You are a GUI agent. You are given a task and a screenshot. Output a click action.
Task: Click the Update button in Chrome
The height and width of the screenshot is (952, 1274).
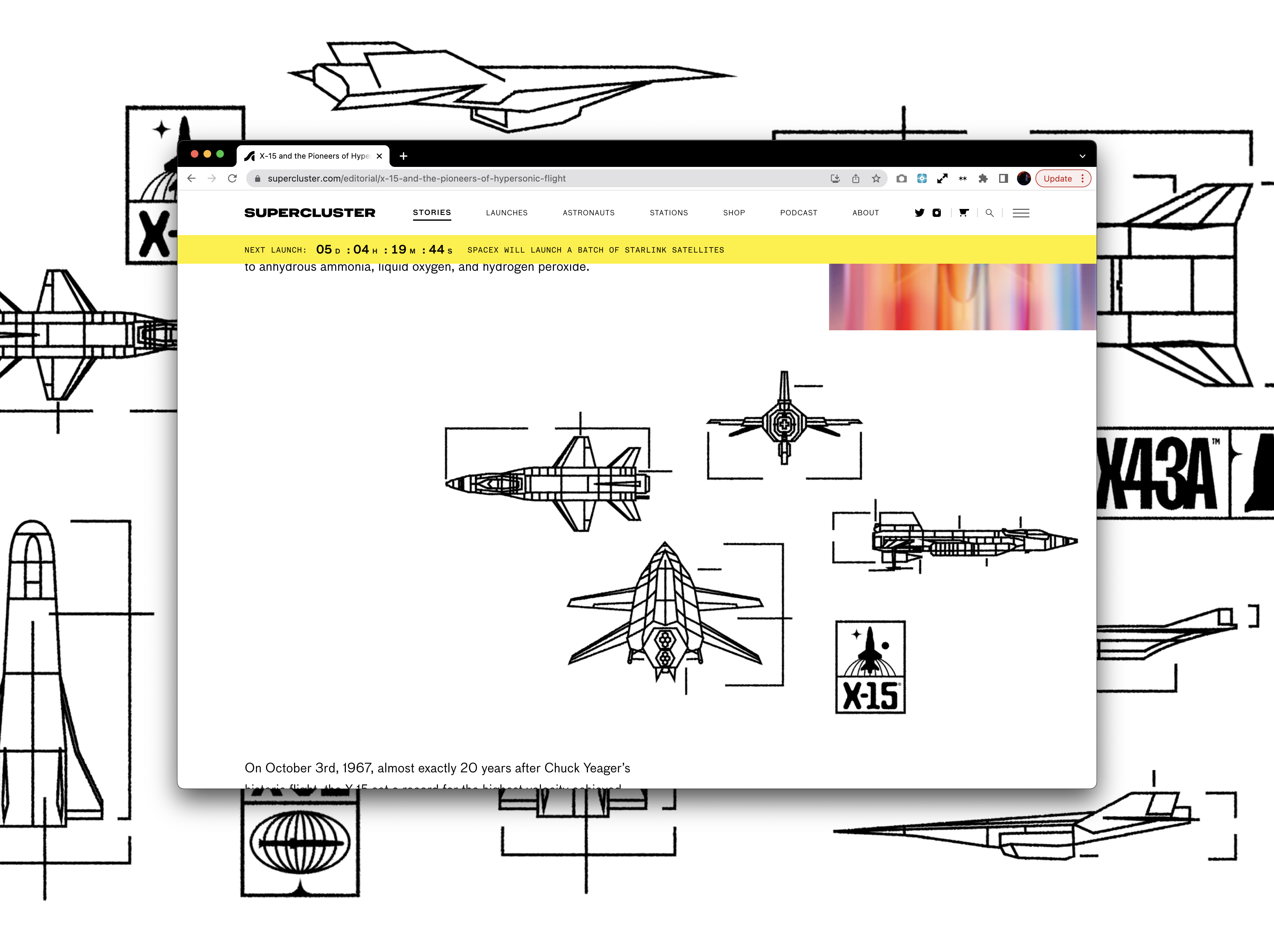(x=1057, y=179)
